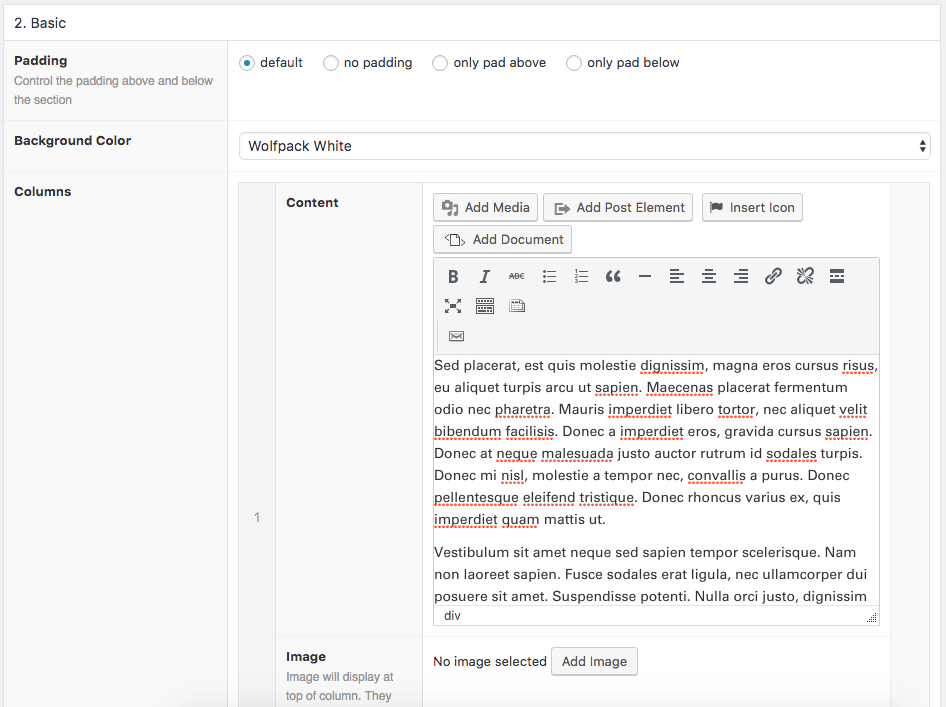The height and width of the screenshot is (707, 946).
Task: Click the Padding field label
Action: [40, 60]
